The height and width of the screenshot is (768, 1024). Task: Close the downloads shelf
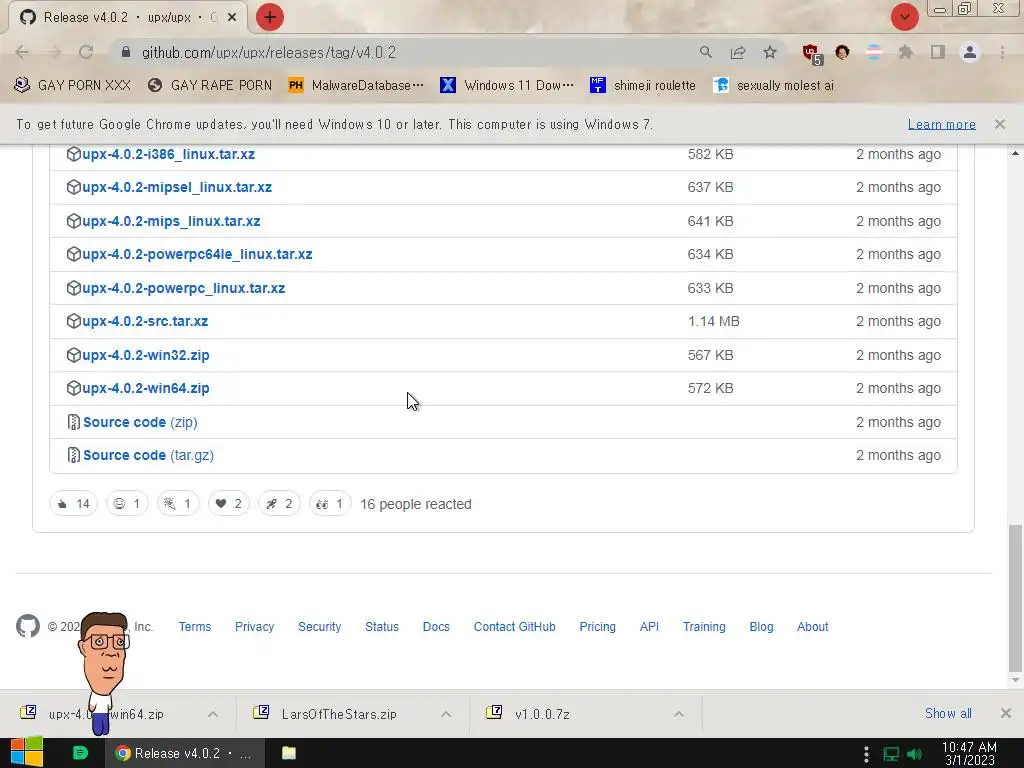click(1006, 713)
